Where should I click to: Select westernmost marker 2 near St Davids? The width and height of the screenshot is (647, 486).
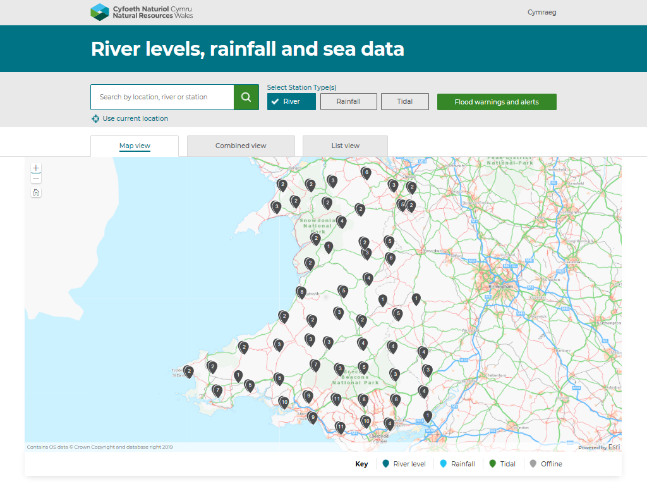click(189, 372)
